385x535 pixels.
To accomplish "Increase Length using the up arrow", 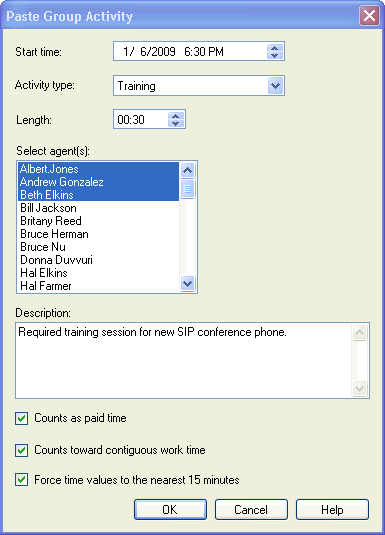I will coord(176,116).
